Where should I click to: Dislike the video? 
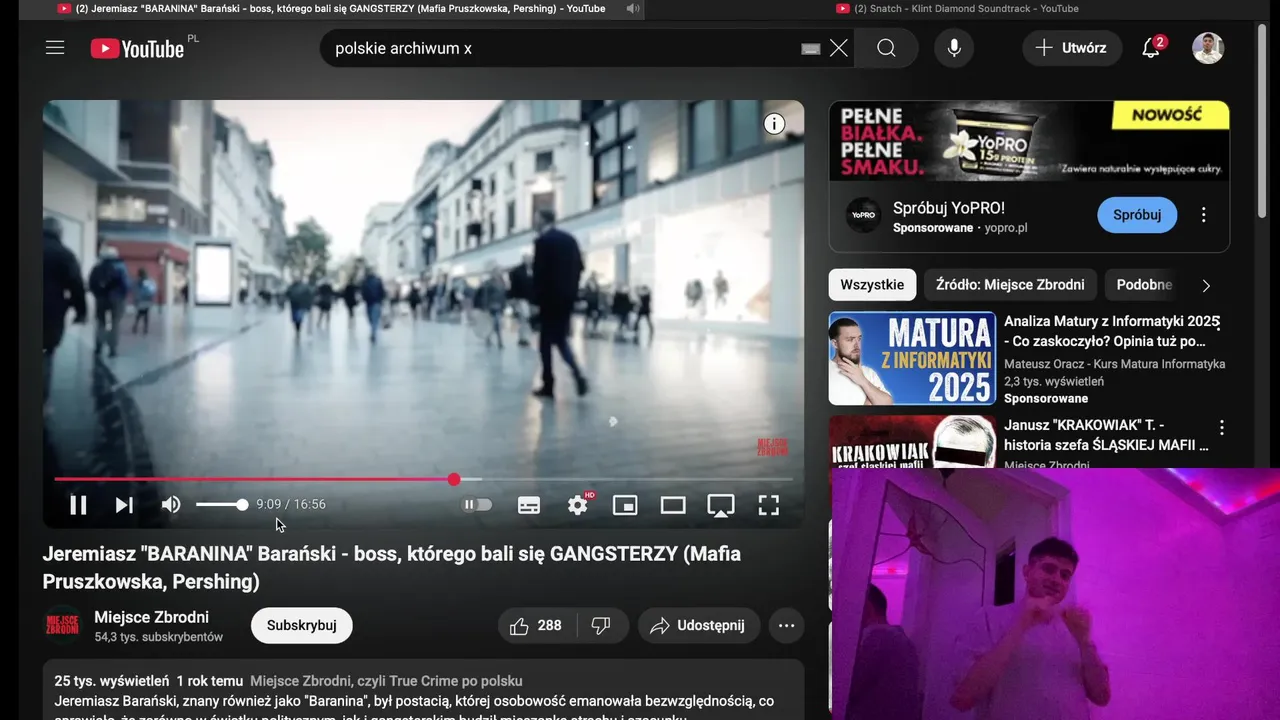601,625
